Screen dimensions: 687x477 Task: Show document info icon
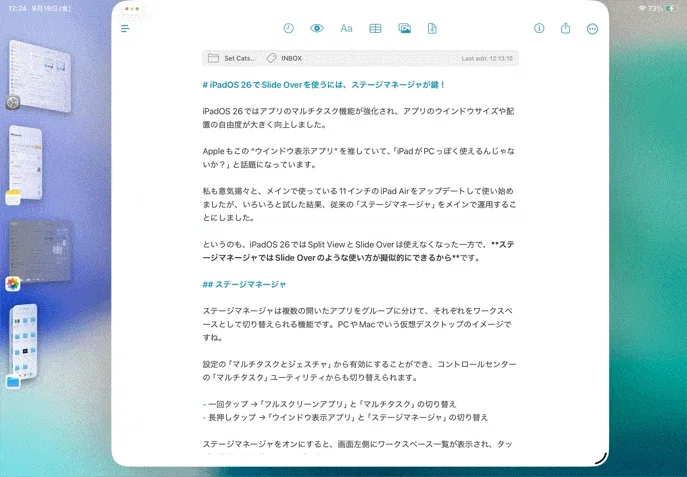(x=539, y=28)
